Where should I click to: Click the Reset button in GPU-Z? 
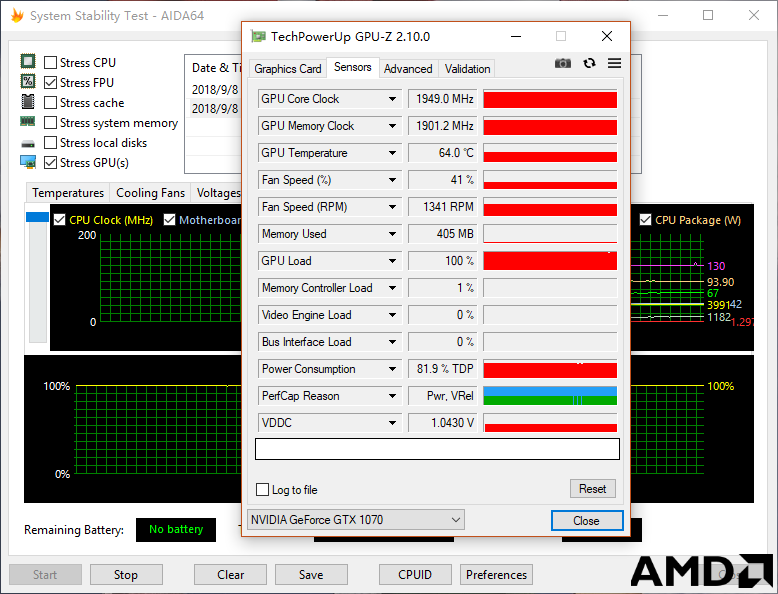pos(592,489)
